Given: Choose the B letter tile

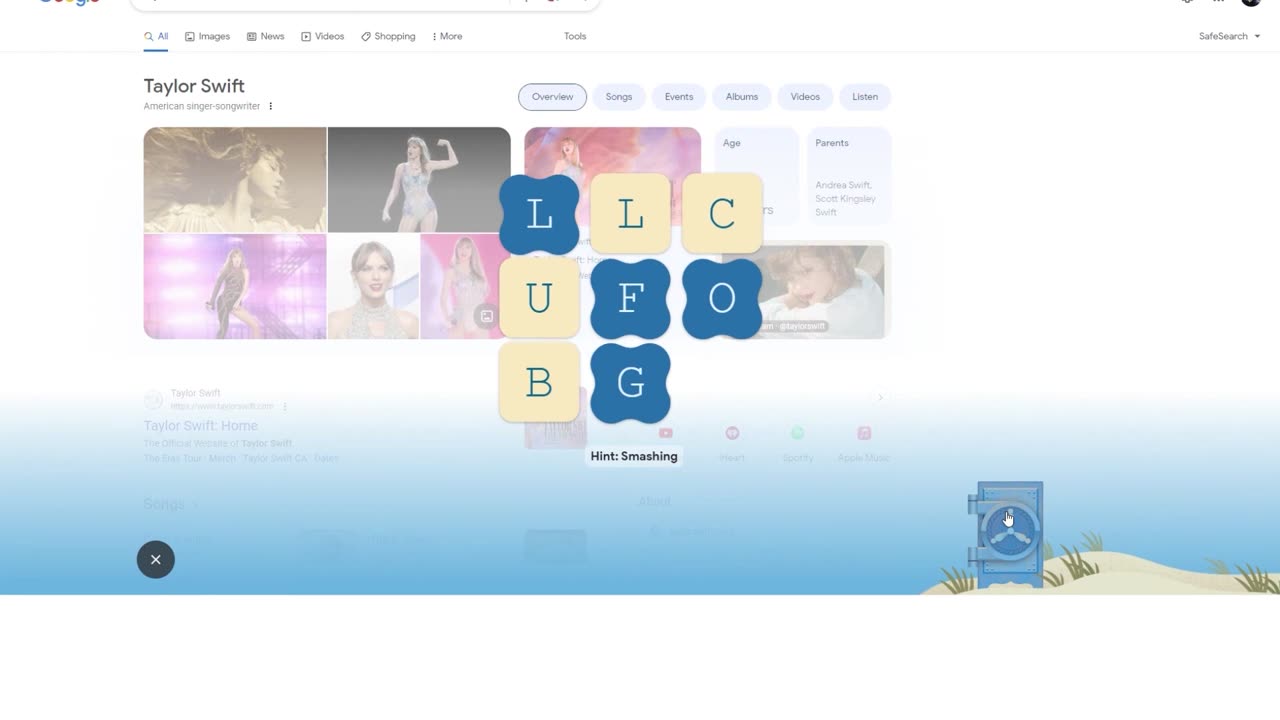Looking at the screenshot, I should [539, 383].
